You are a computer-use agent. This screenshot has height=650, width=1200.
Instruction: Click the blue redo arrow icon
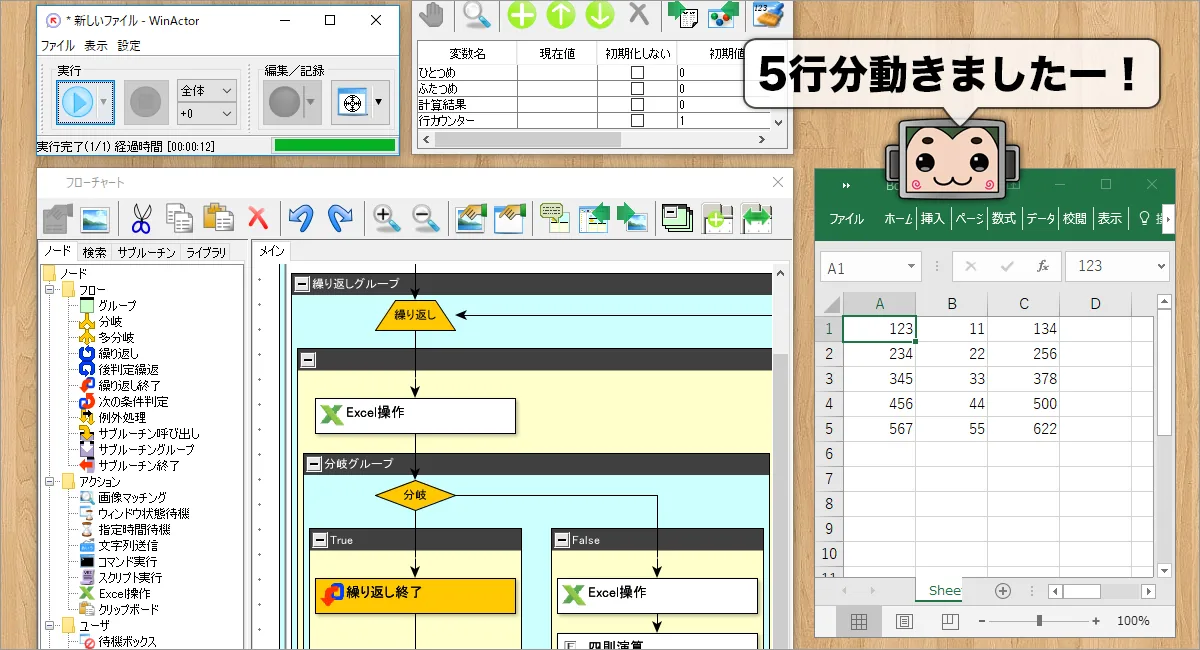pos(340,218)
